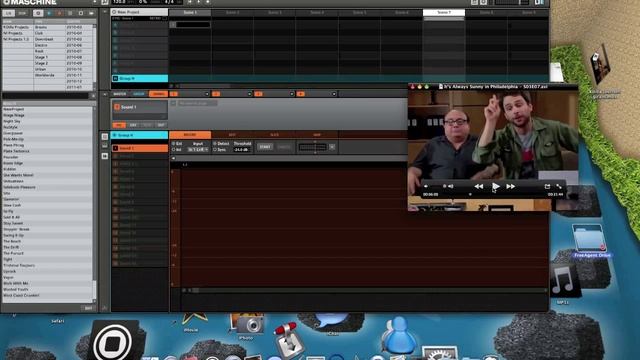Open second module slot dropdown arrow
640x360 pixels.
tap(249, 94)
